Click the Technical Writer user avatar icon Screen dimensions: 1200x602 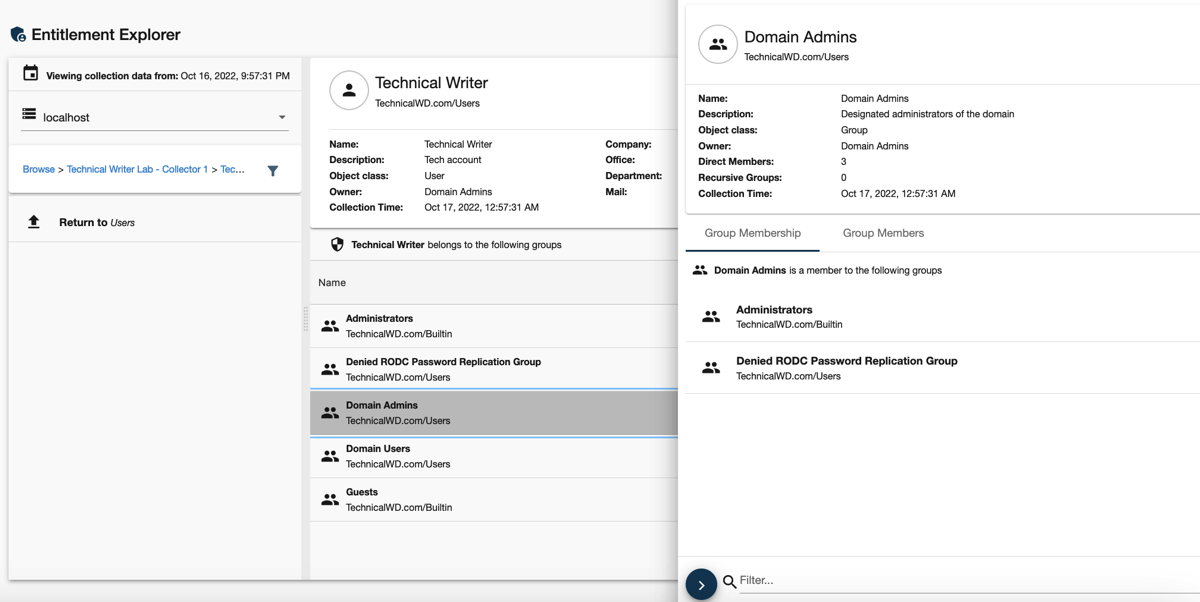[x=349, y=90]
